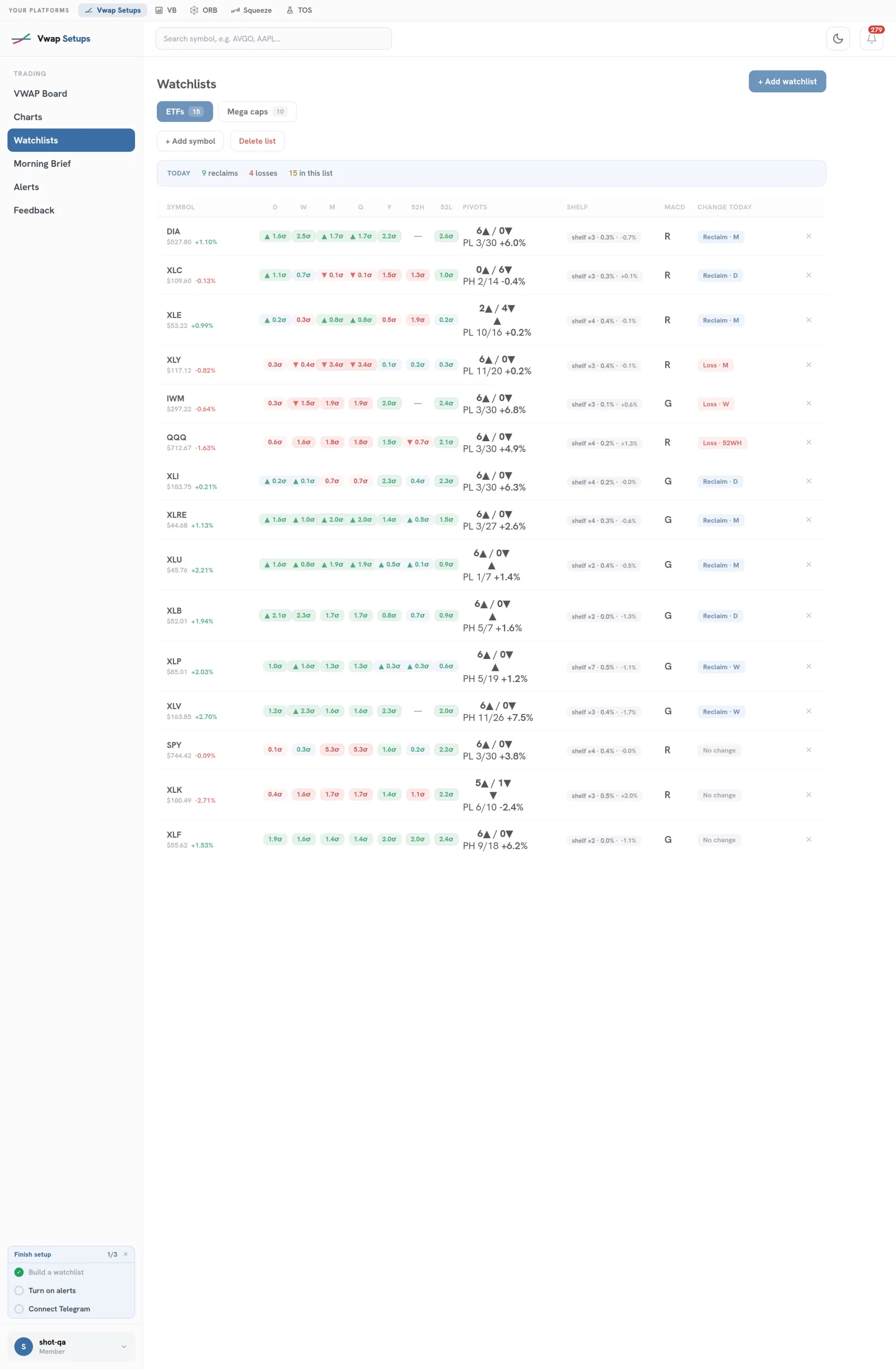Remove XLB row with its X icon
The width and height of the screenshot is (896, 1369).
coord(809,615)
